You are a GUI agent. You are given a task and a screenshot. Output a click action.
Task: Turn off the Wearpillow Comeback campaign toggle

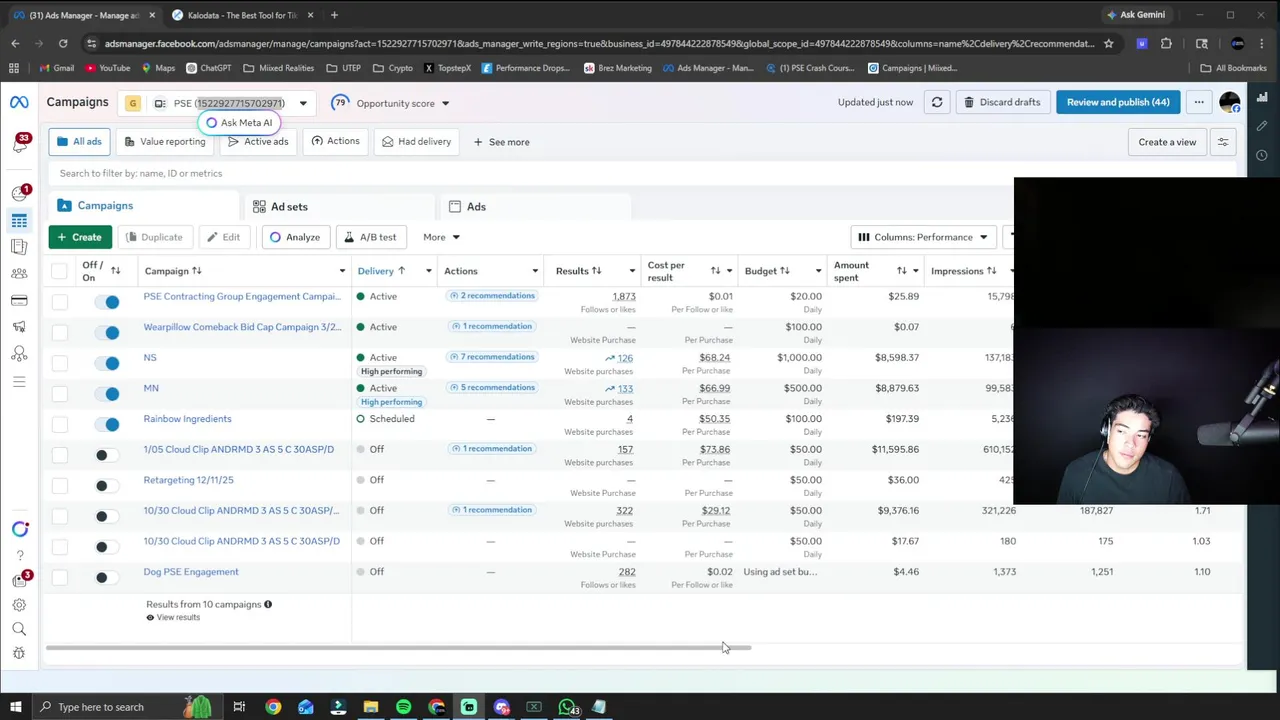tap(107, 332)
